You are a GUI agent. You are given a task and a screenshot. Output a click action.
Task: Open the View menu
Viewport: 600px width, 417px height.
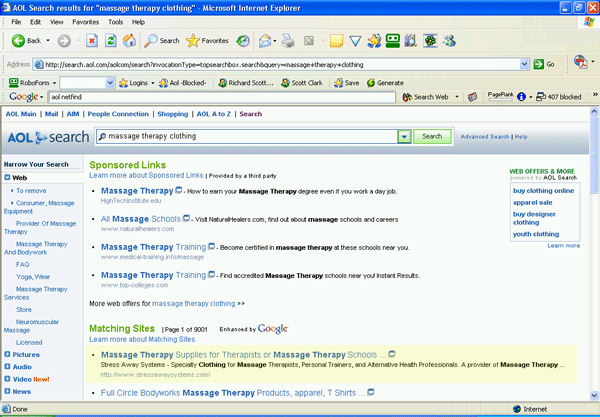[x=57, y=22]
